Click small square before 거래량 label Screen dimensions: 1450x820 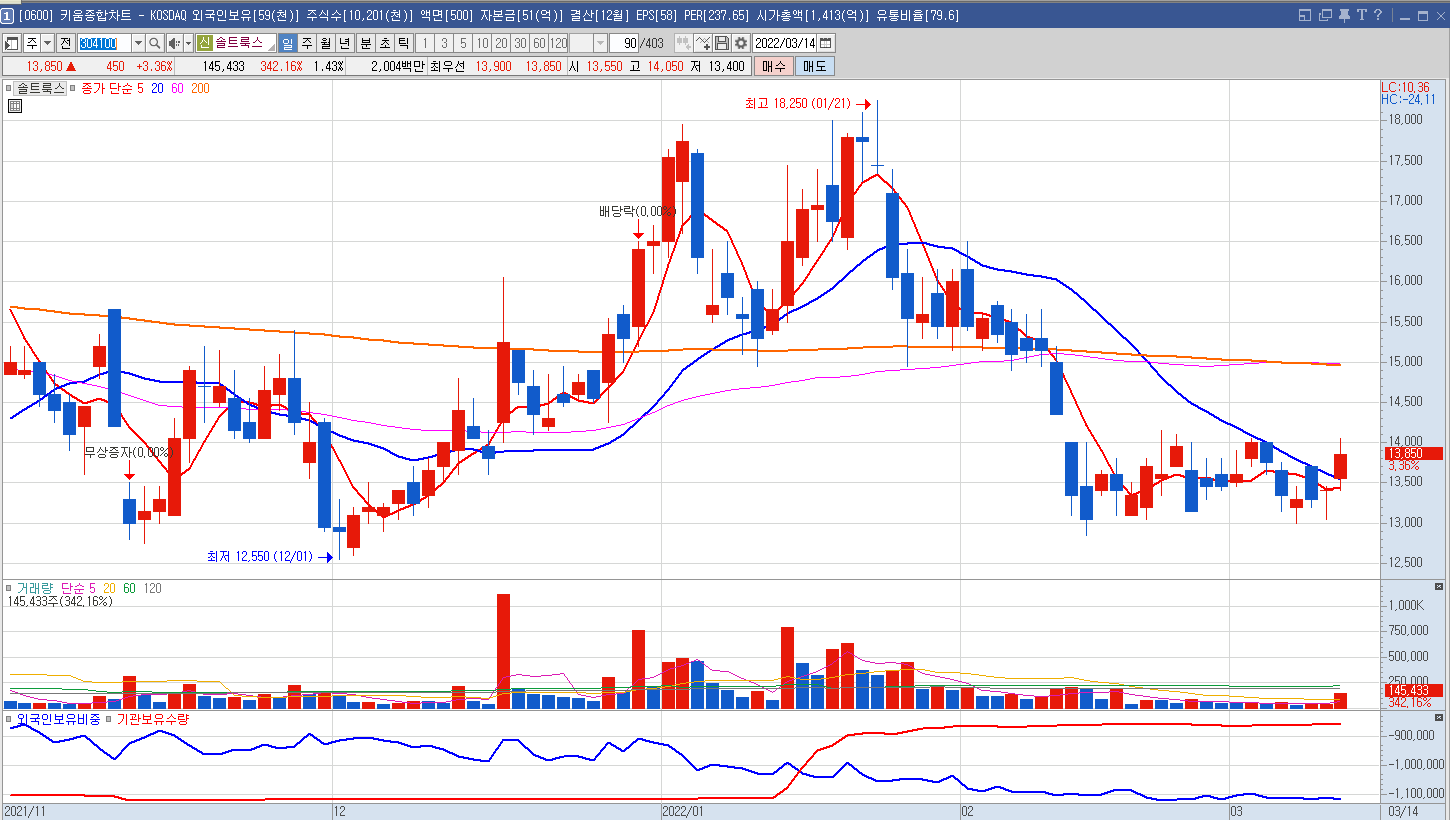(x=9, y=589)
